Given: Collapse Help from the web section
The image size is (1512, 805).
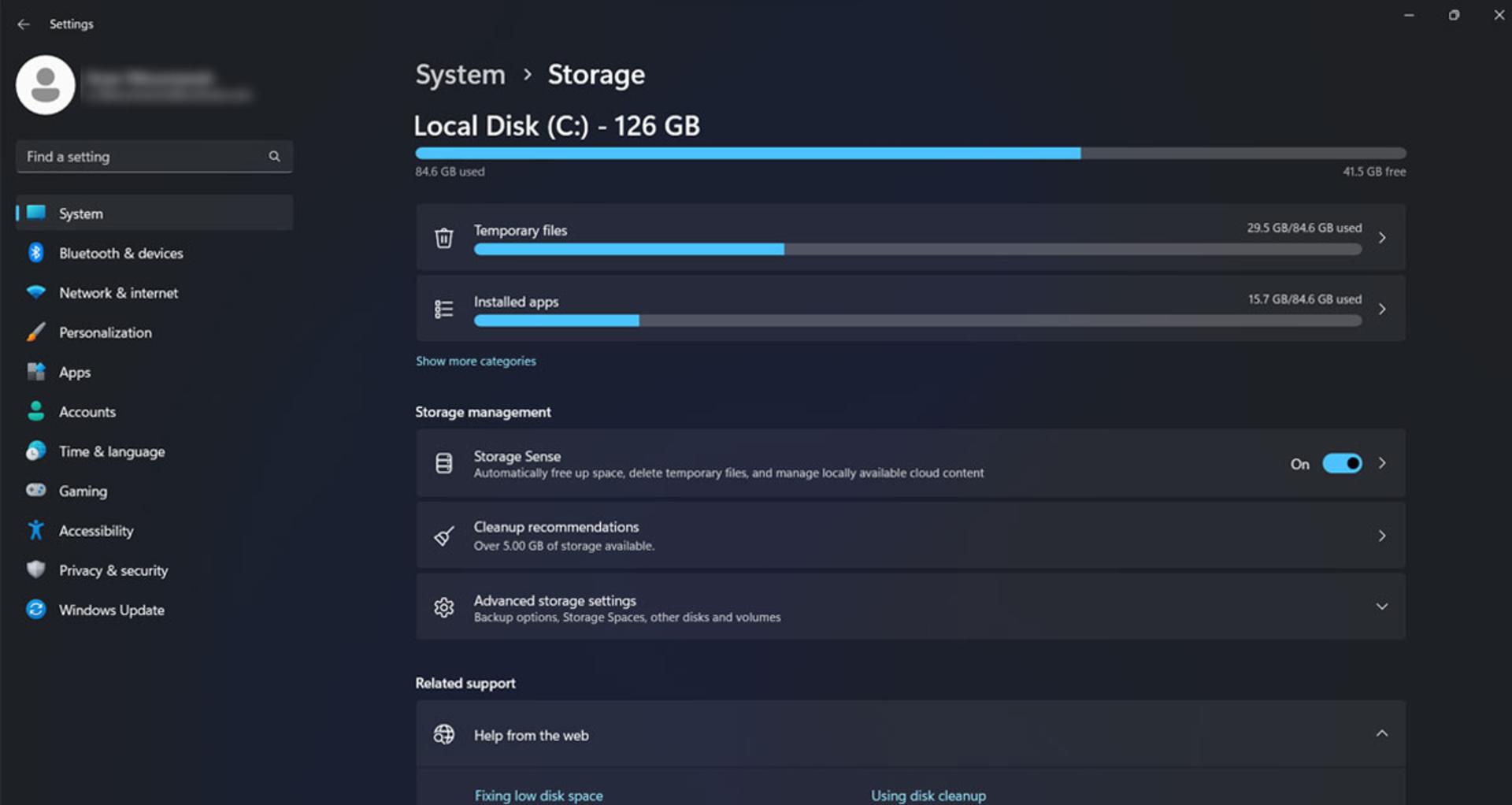Looking at the screenshot, I should click(x=1382, y=733).
